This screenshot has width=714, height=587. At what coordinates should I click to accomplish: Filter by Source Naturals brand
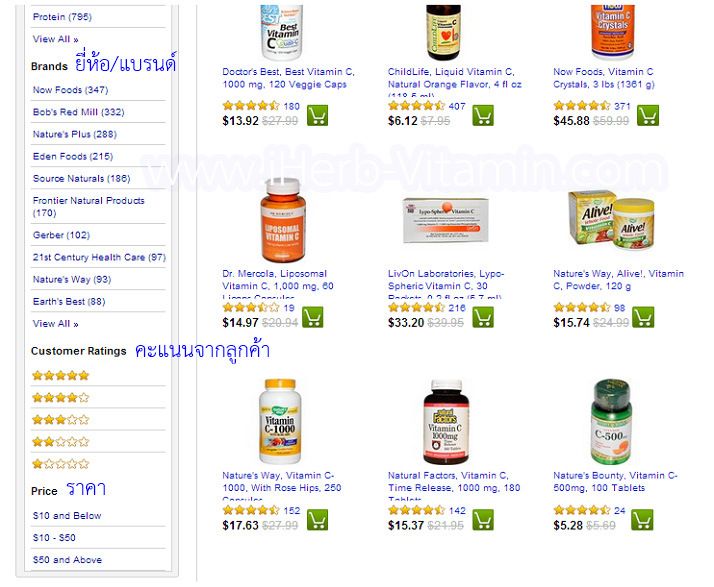point(81,179)
